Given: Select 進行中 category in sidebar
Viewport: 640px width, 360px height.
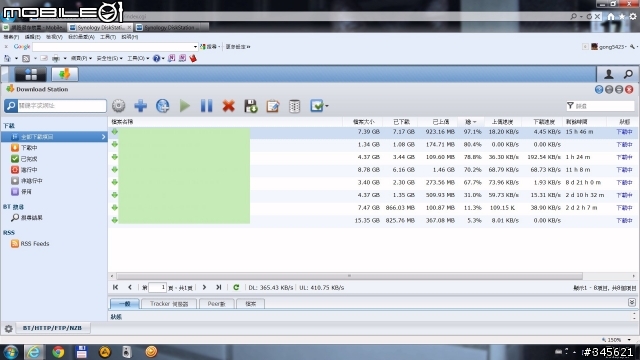Looking at the screenshot, I should click(x=29, y=170).
